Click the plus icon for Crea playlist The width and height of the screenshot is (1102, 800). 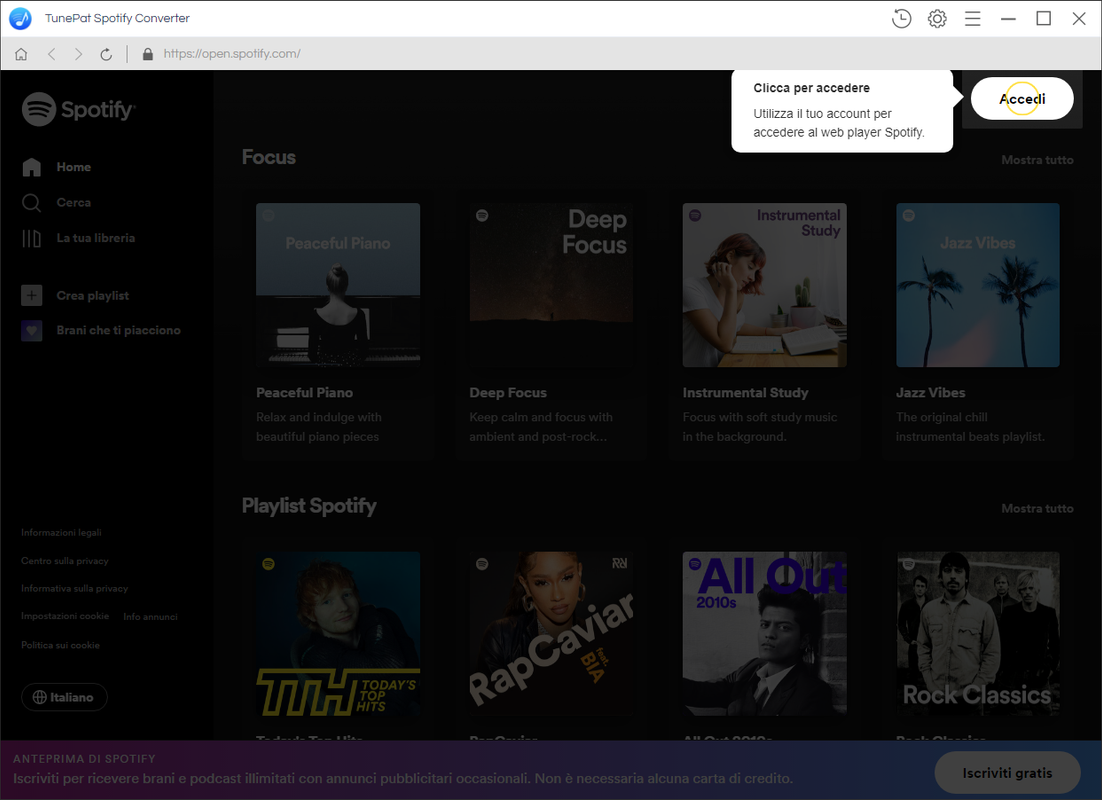pyautogui.click(x=32, y=295)
